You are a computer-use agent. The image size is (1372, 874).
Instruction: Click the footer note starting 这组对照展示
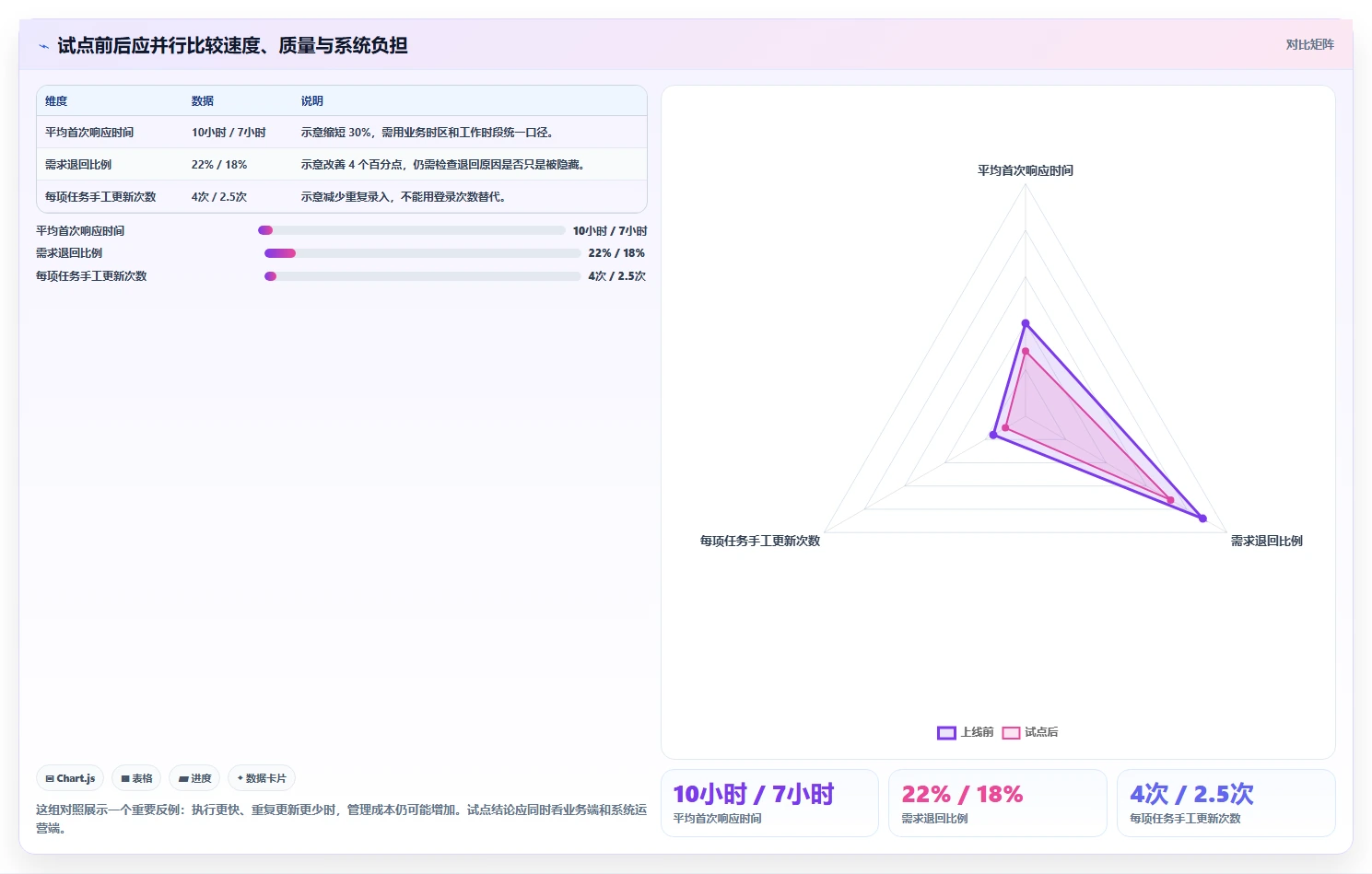pos(341,819)
